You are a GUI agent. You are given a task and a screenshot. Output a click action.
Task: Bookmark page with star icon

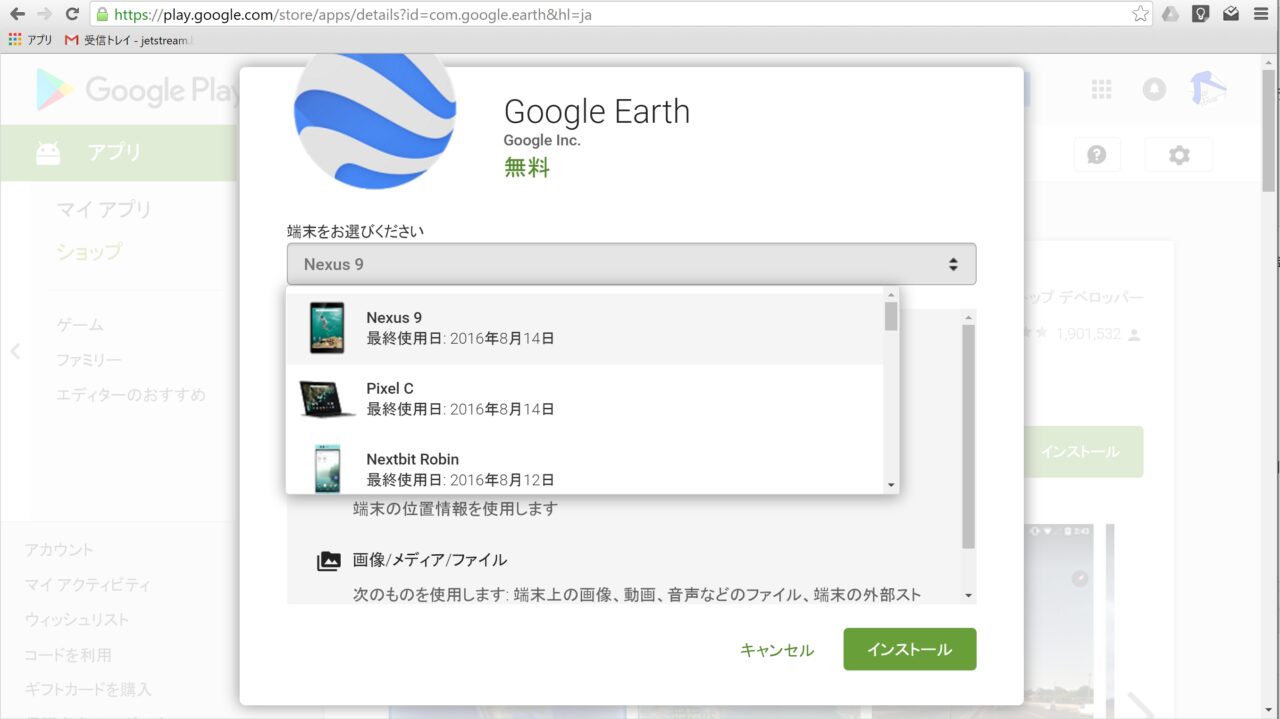[1140, 14]
